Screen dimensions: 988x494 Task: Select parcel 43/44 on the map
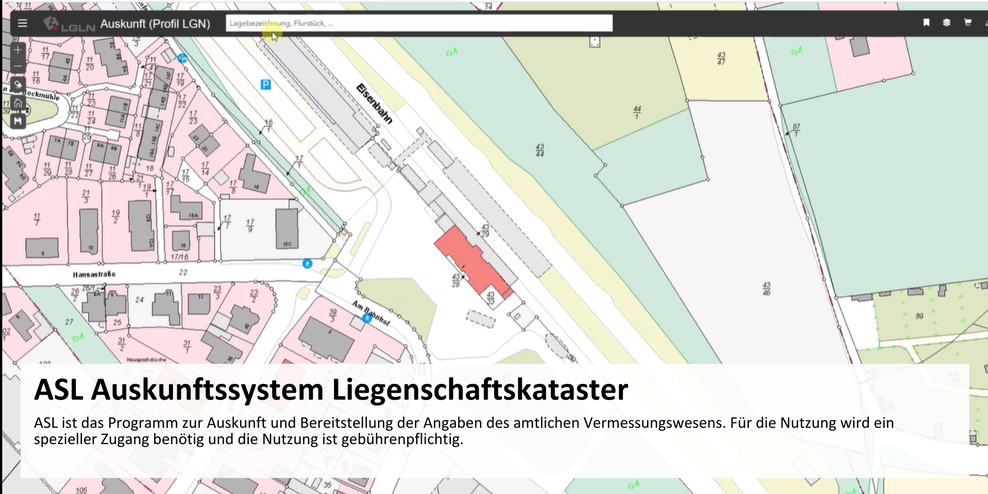[540, 150]
